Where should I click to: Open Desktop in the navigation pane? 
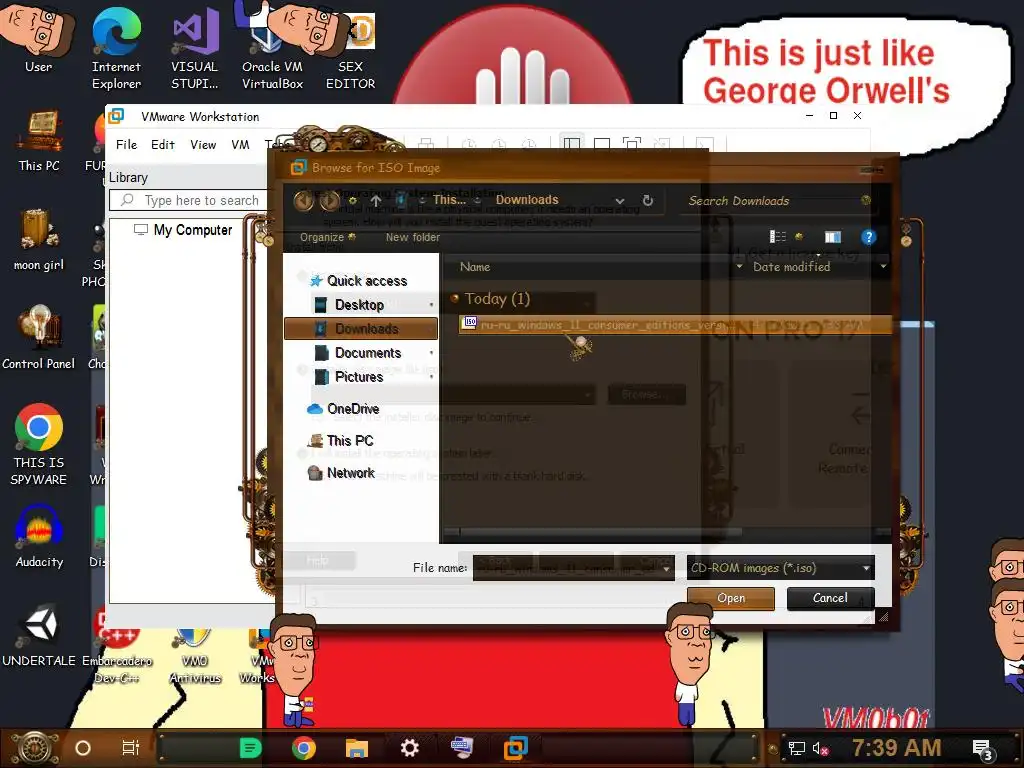click(359, 305)
